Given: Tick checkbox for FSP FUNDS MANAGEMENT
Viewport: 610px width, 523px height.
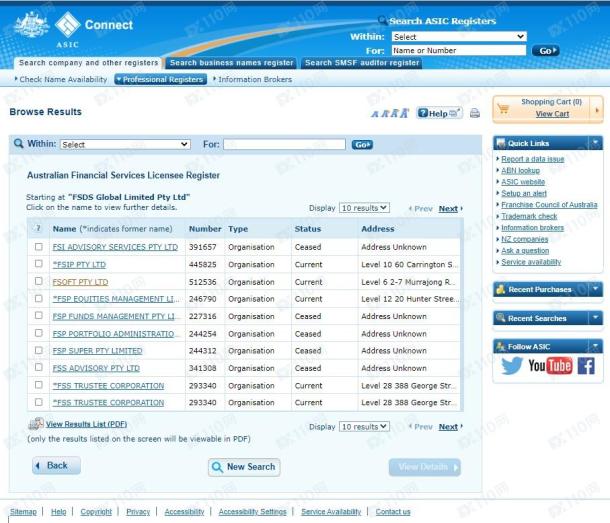Looking at the screenshot, I should (x=39, y=316).
